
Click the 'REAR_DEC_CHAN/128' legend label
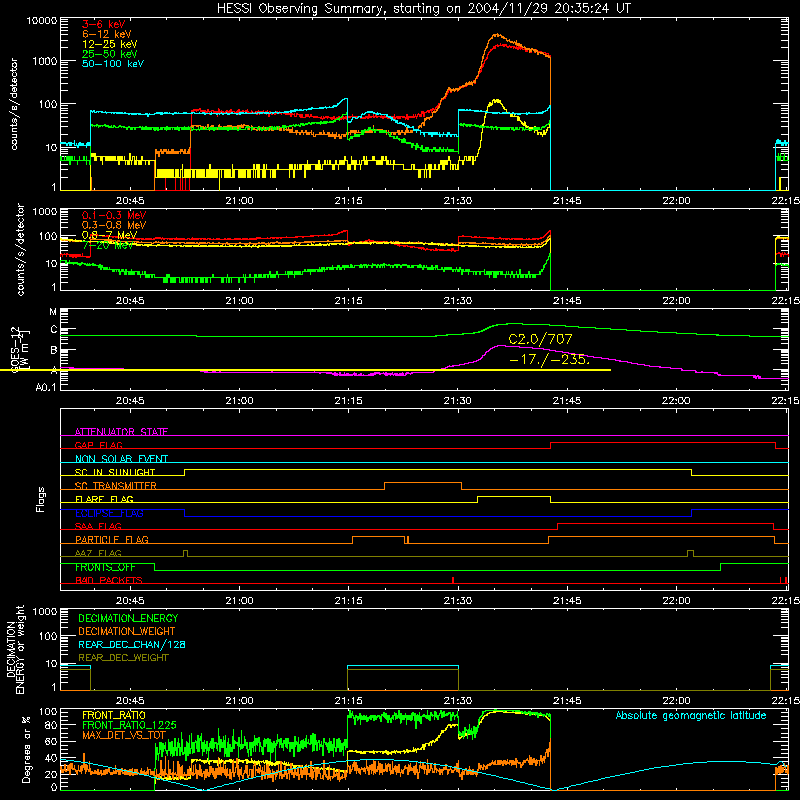pyautogui.click(x=132, y=644)
